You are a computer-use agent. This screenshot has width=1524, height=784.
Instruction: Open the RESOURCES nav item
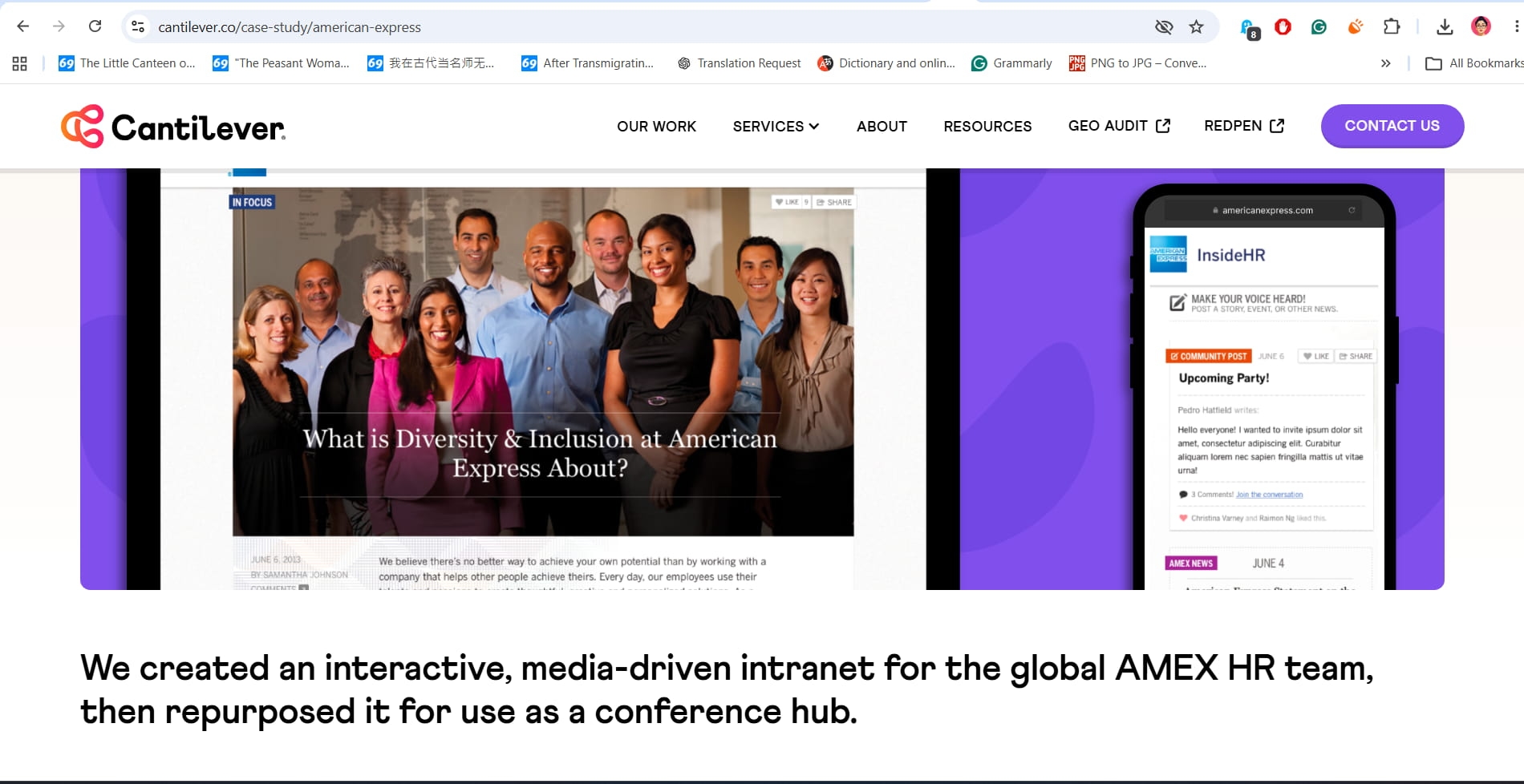[987, 126]
